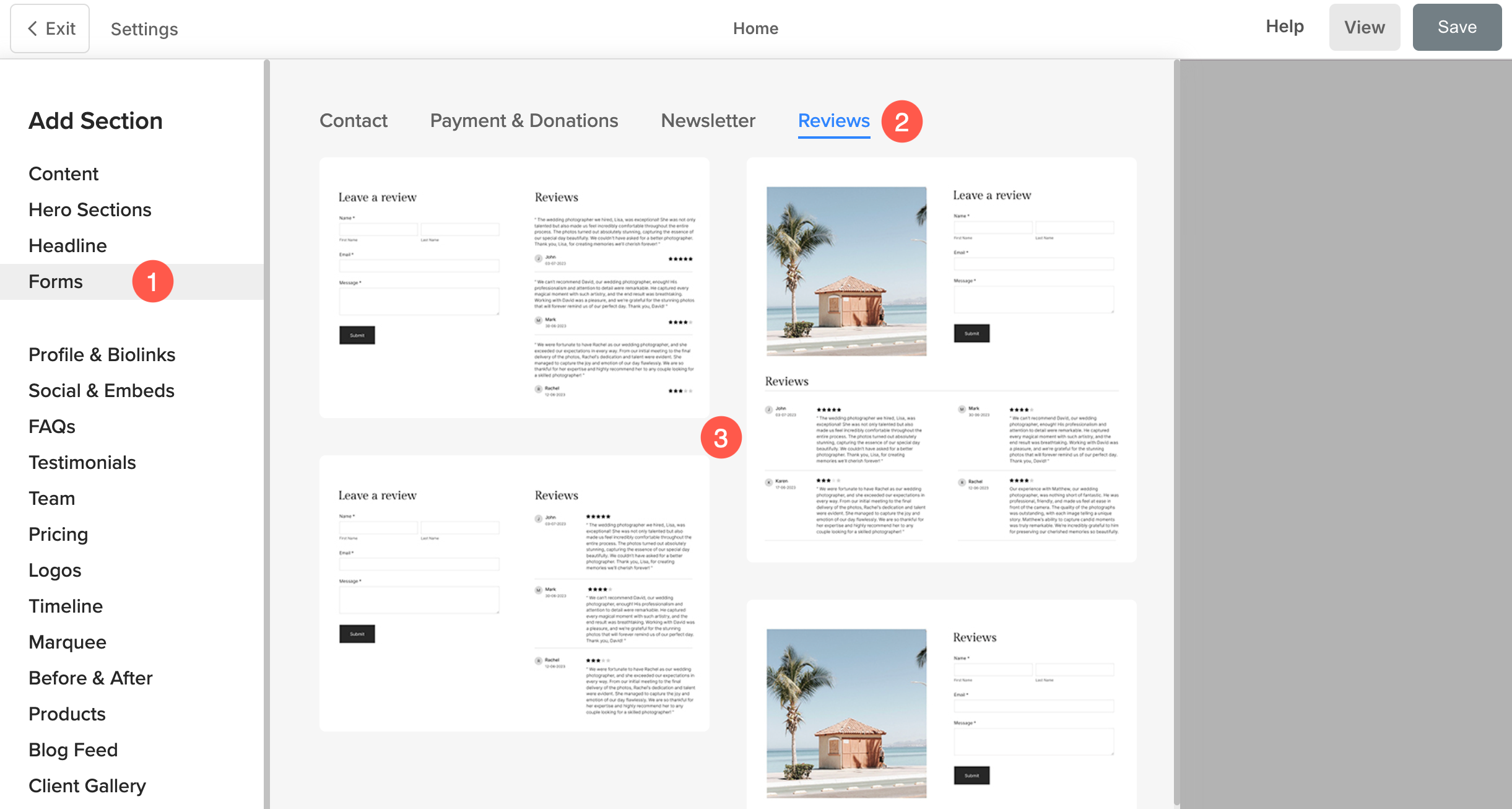Click the Home page title
The width and height of the screenshot is (1512, 809).
coord(755,28)
